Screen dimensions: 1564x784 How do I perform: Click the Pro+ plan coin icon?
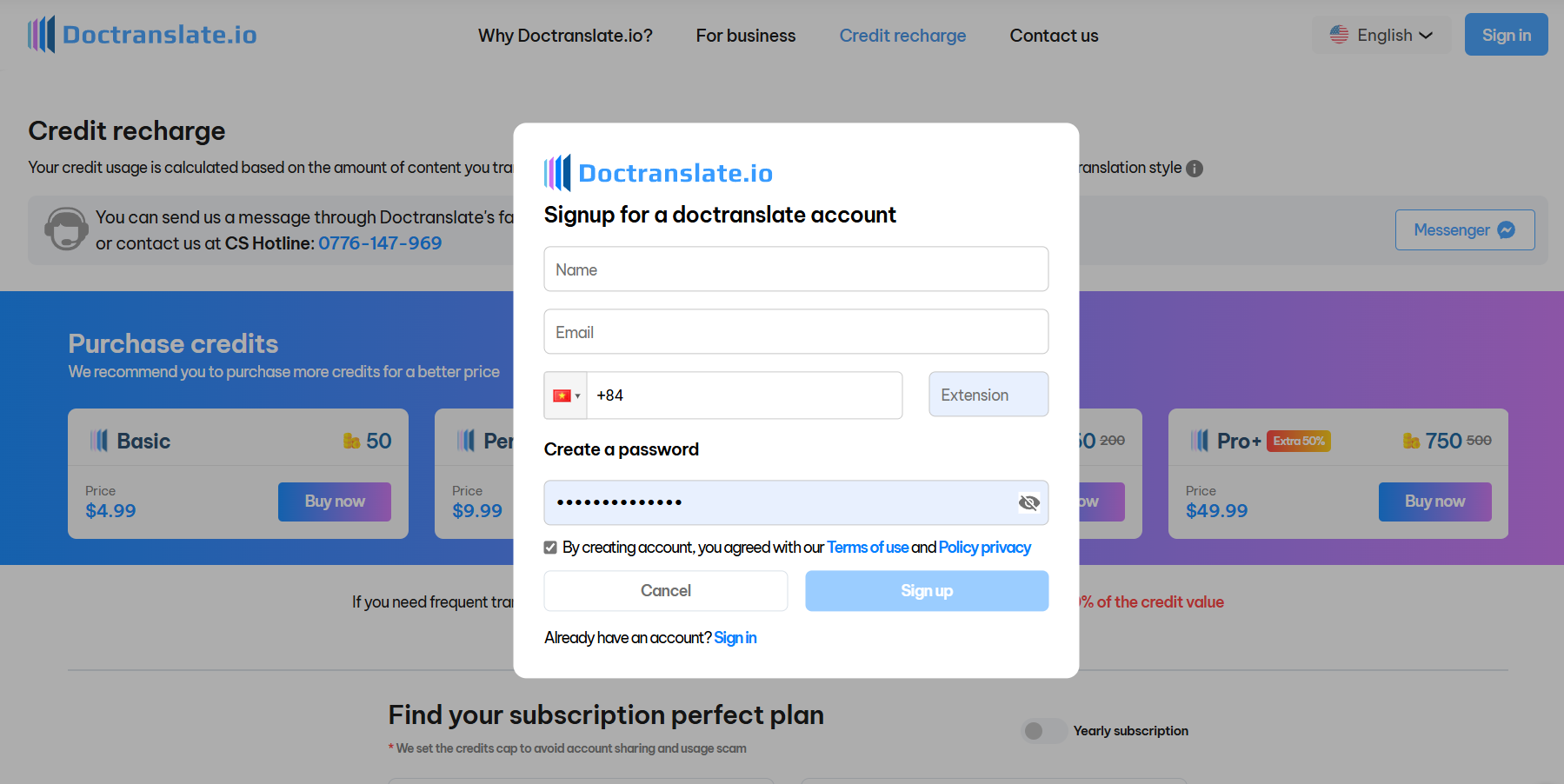[x=1411, y=442]
